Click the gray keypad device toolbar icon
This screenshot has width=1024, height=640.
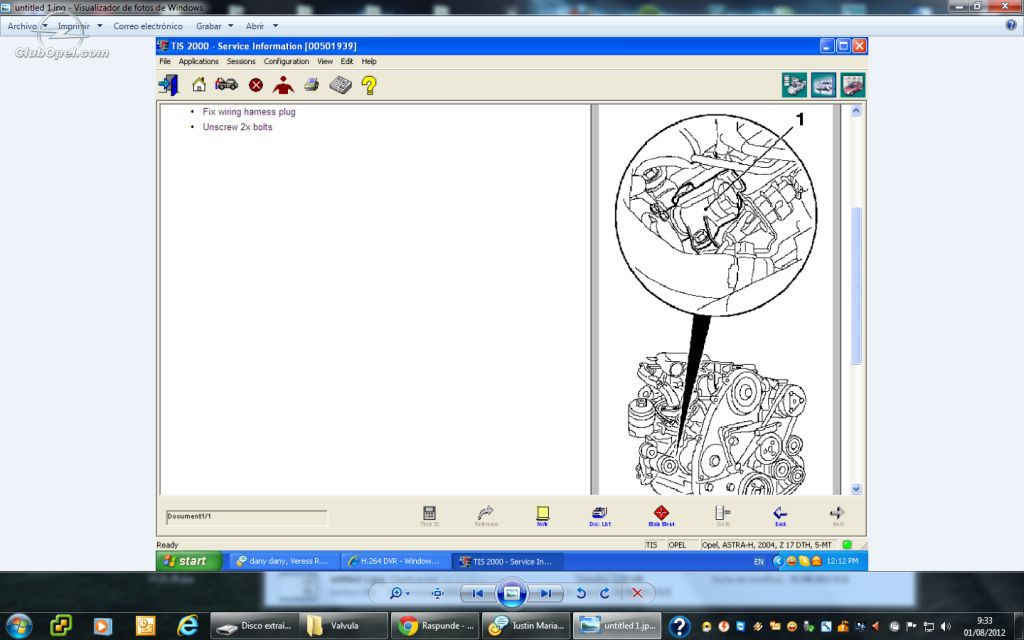[340, 85]
